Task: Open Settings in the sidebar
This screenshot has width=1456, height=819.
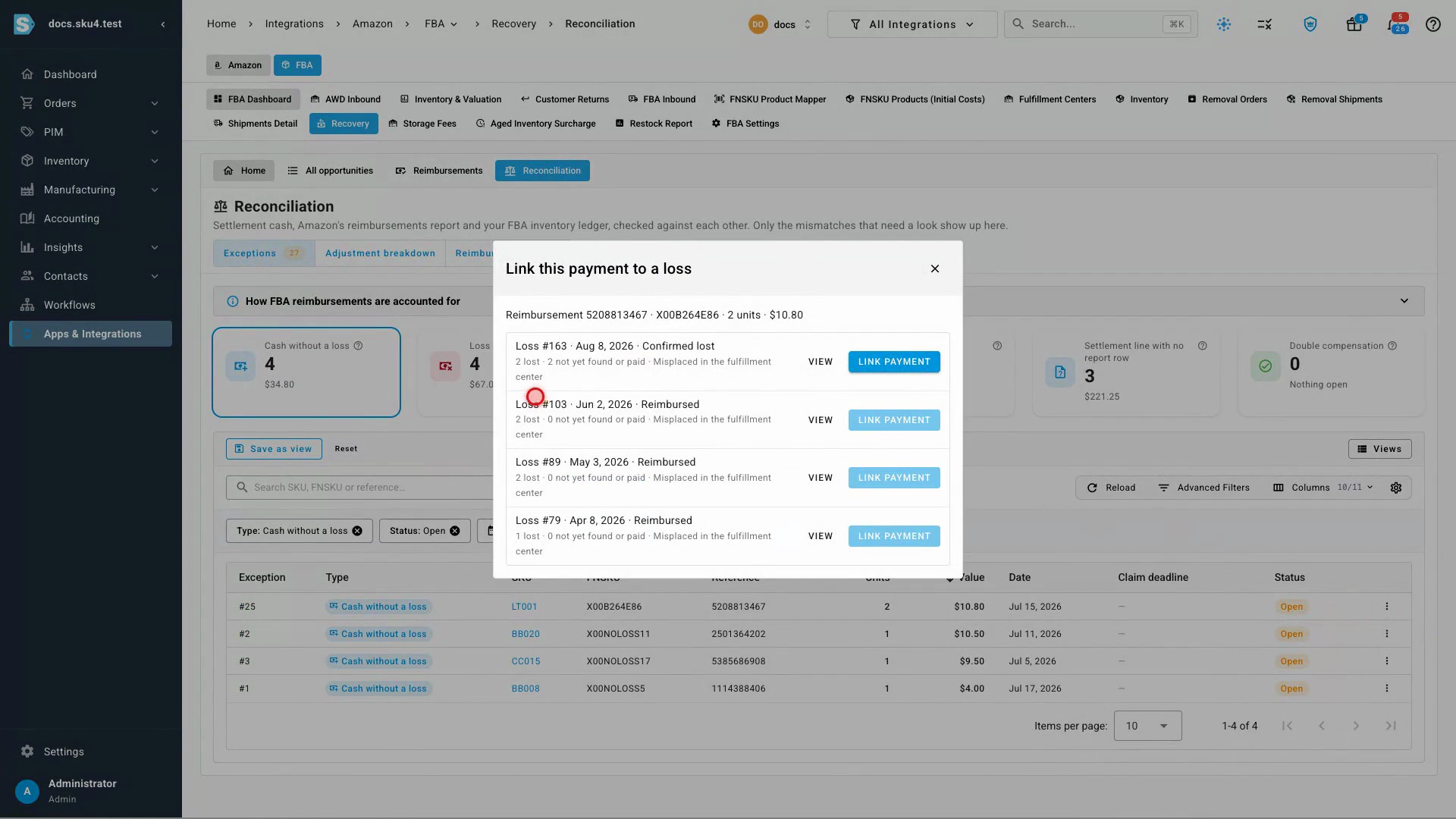Action: (x=64, y=752)
